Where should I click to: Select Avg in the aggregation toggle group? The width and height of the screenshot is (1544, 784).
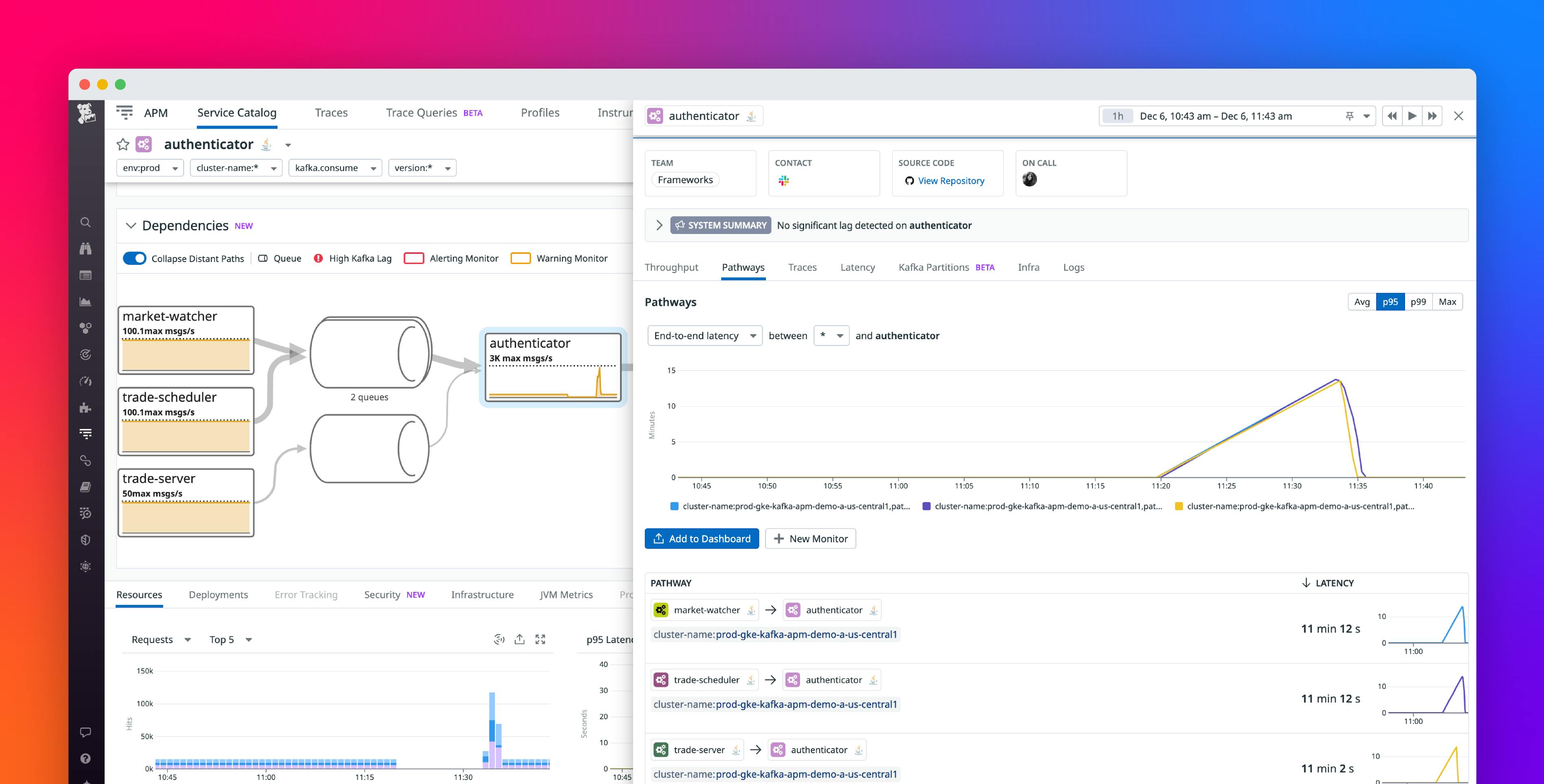click(1362, 301)
